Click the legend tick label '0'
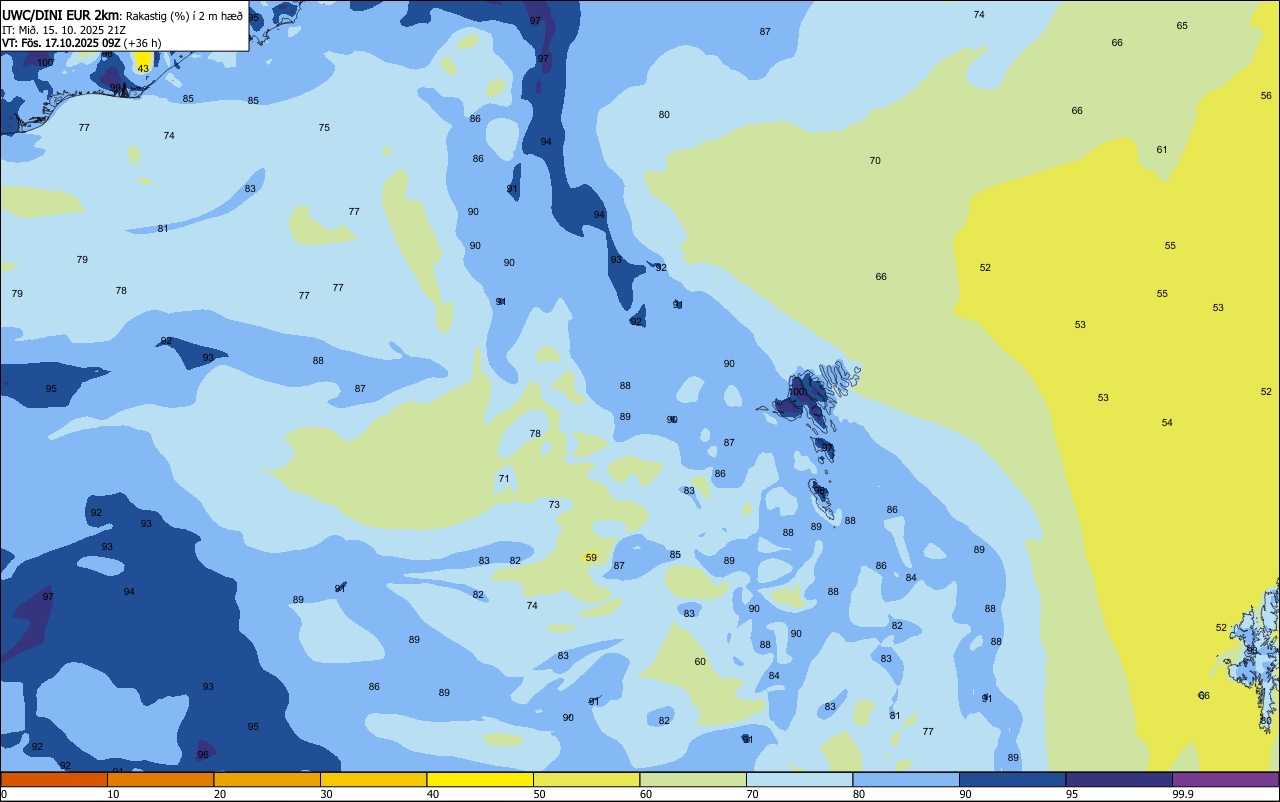Image resolution: width=1280 pixels, height=802 pixels. click(x=4, y=794)
